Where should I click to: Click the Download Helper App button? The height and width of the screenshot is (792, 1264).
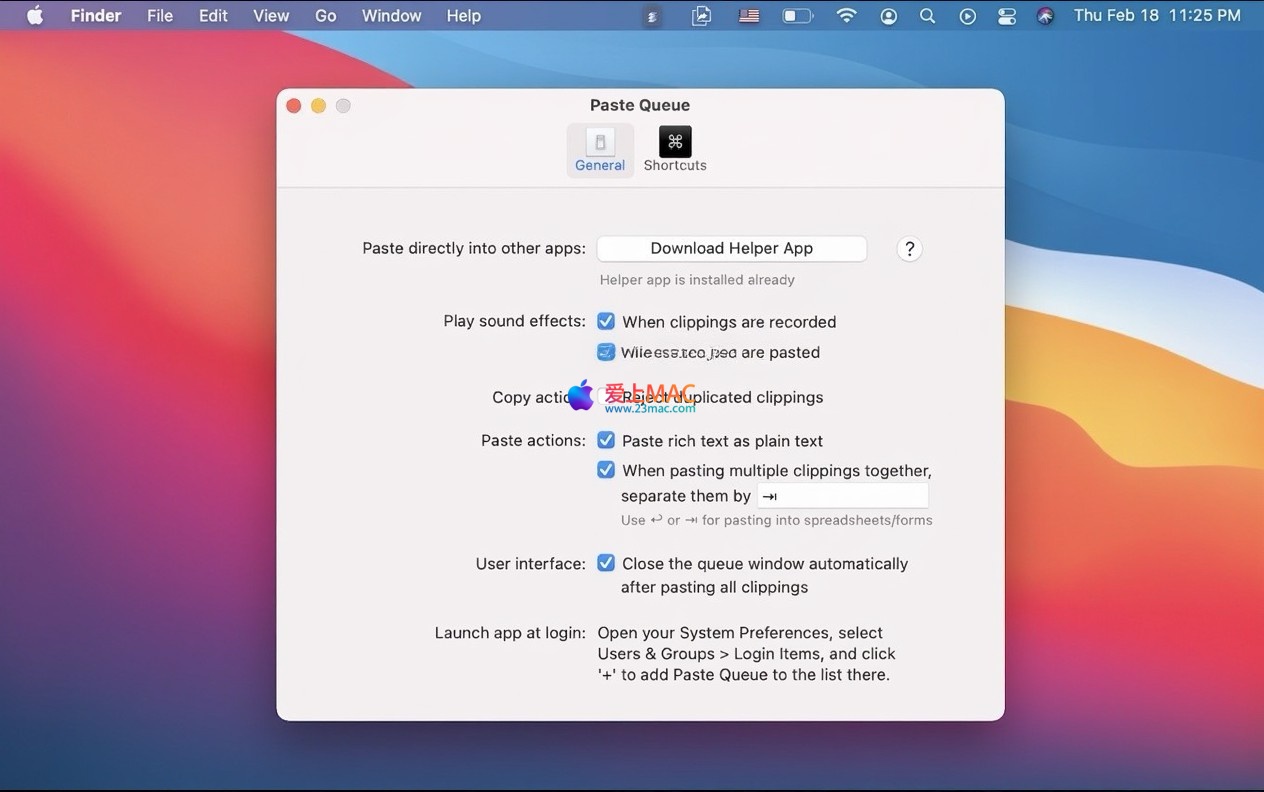pyautogui.click(x=731, y=248)
